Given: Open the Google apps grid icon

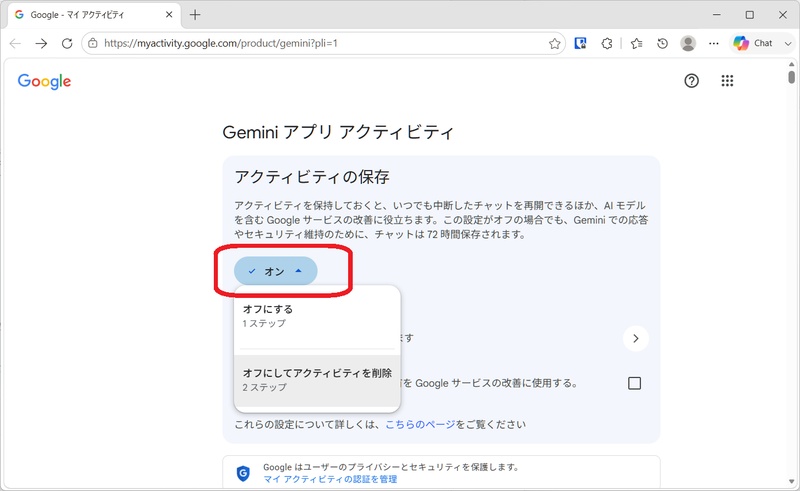Looking at the screenshot, I should (727, 81).
